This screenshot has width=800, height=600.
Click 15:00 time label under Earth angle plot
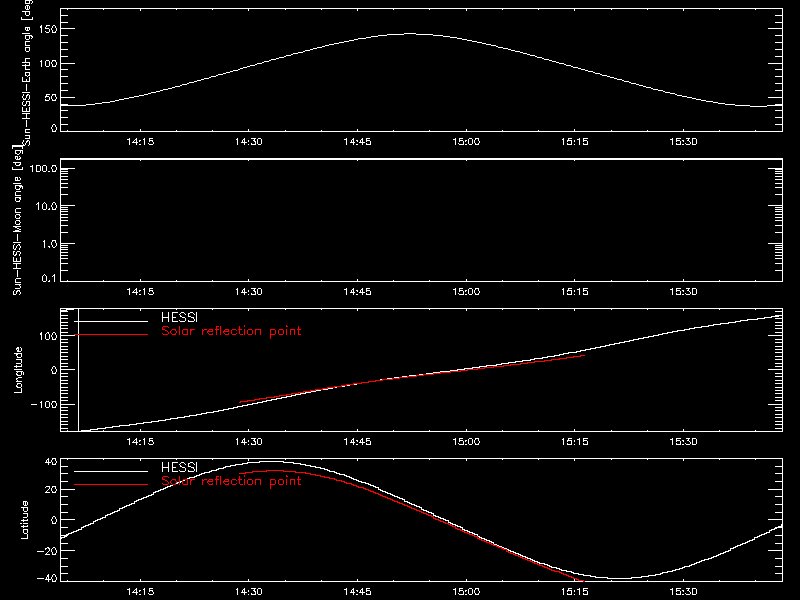click(466, 141)
